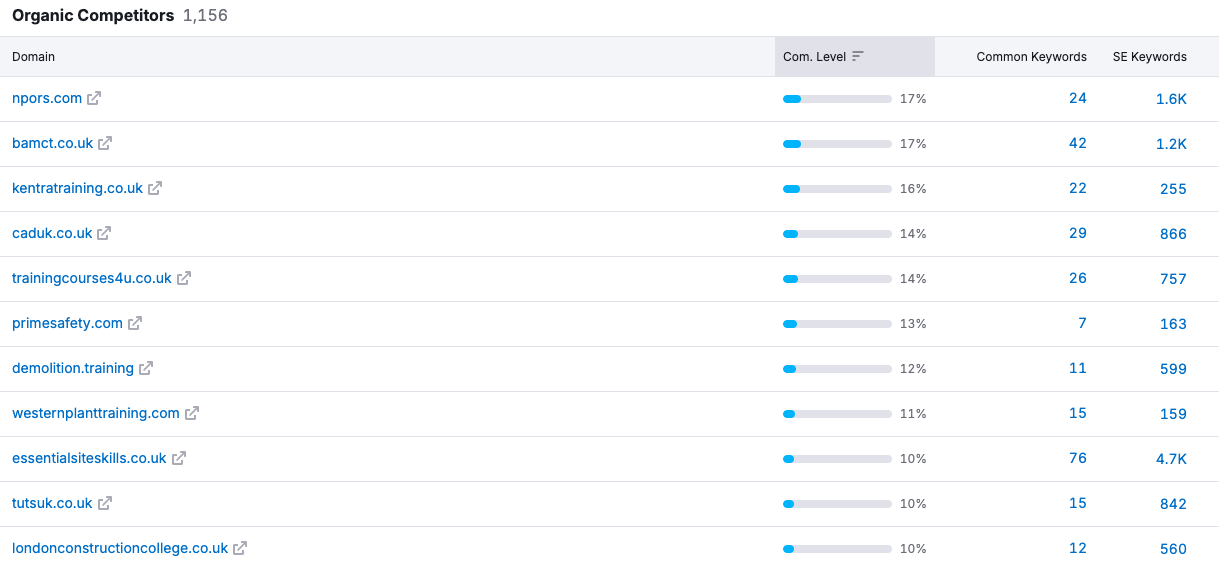Click the Domain column header
The height and width of the screenshot is (566, 1219).
point(34,57)
